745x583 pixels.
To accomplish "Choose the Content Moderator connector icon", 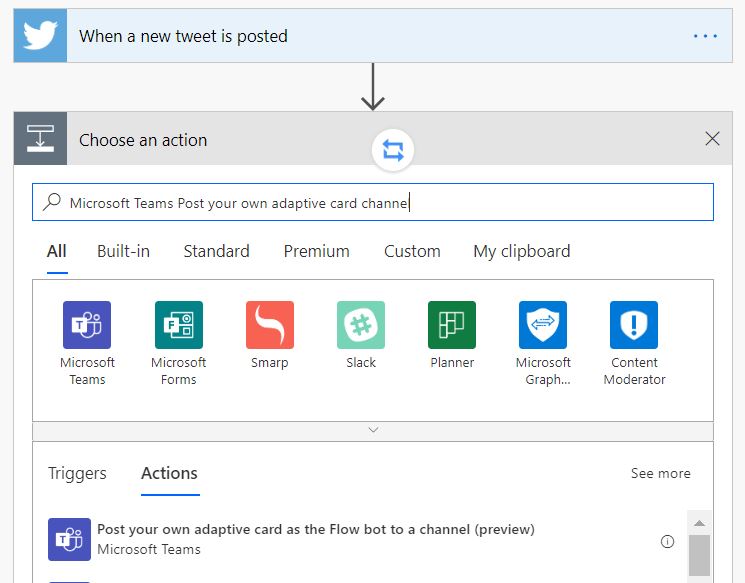I will pos(634,325).
